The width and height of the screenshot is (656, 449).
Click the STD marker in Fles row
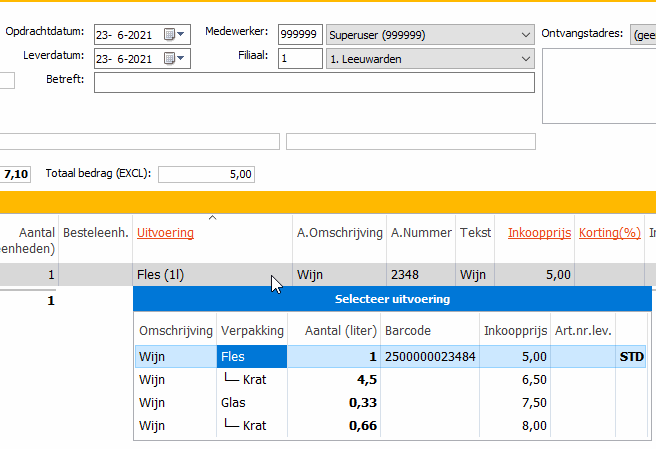(x=631, y=357)
